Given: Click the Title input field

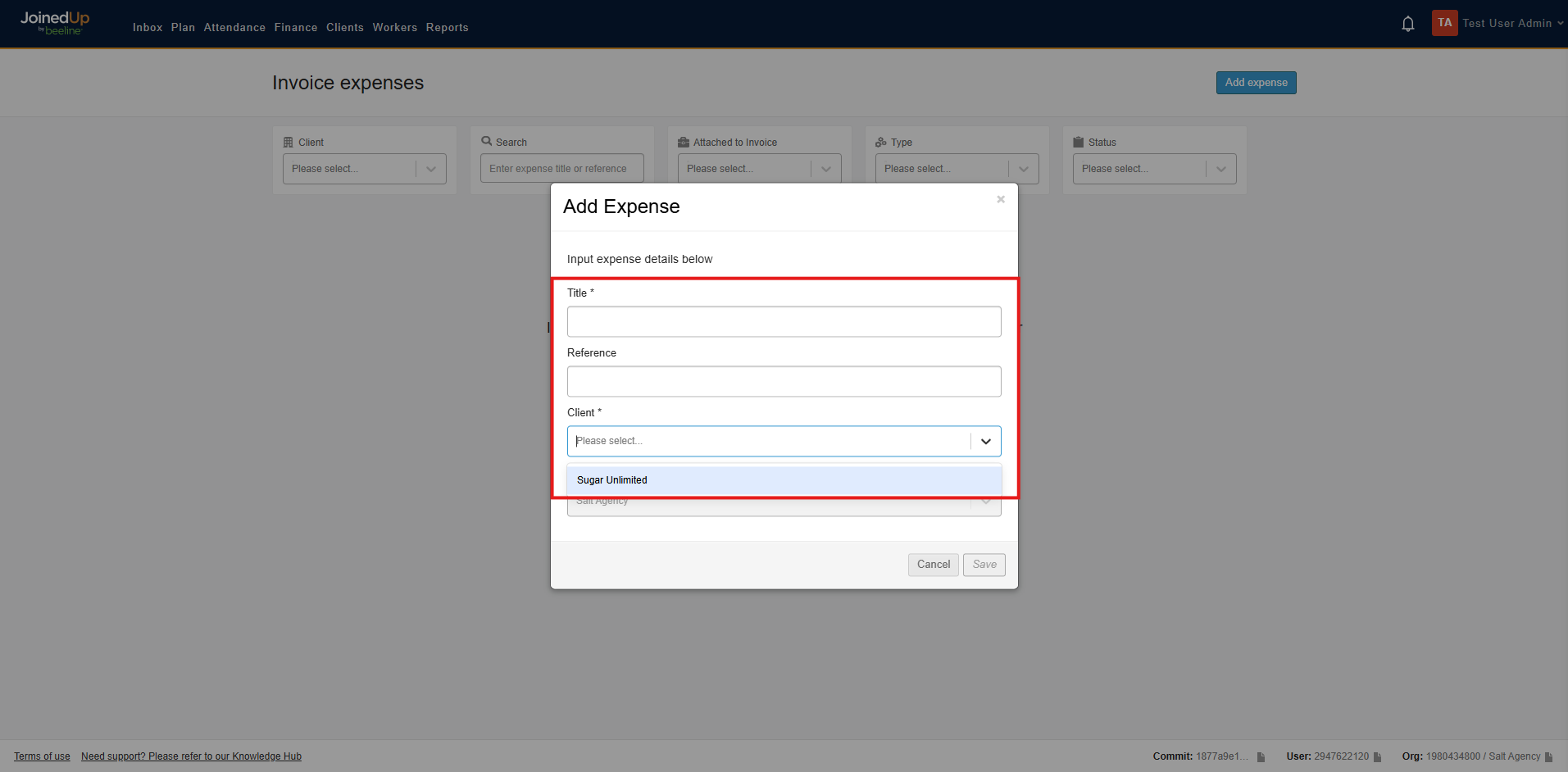Looking at the screenshot, I should 783,321.
